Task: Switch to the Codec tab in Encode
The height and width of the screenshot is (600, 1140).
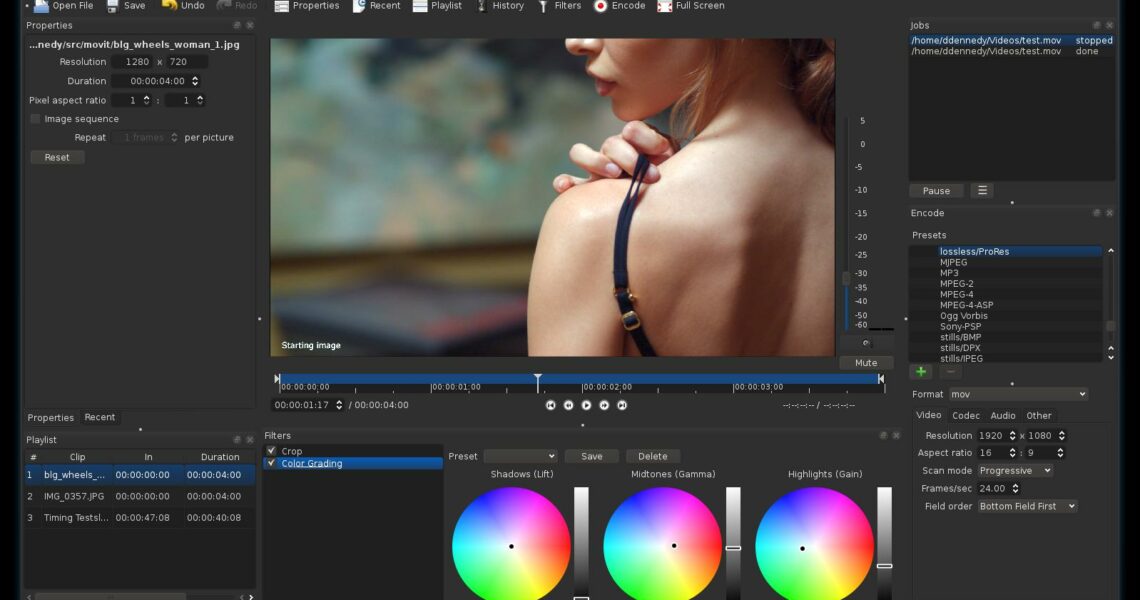Action: [965, 415]
